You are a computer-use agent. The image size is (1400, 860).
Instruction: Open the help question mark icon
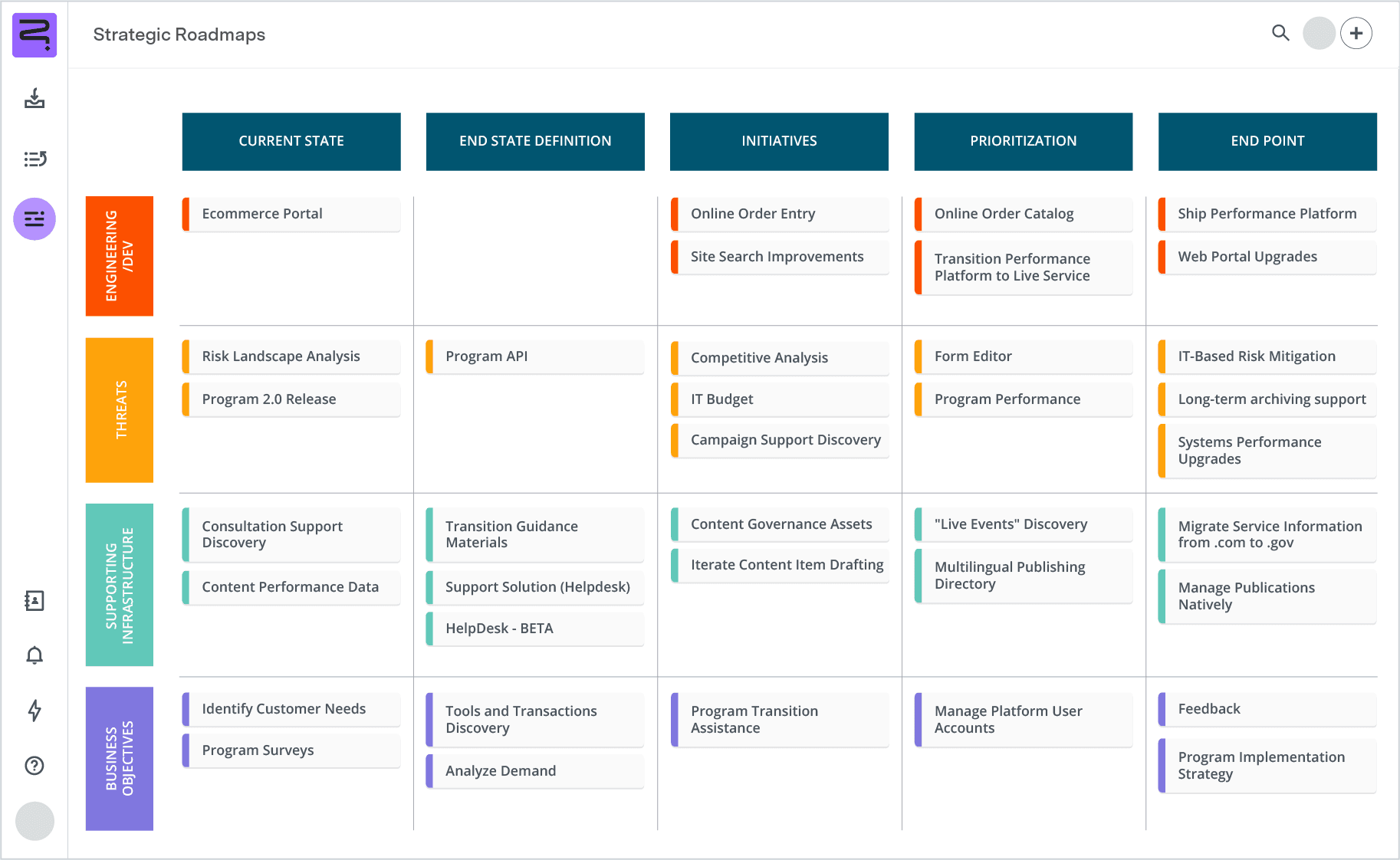(35, 766)
